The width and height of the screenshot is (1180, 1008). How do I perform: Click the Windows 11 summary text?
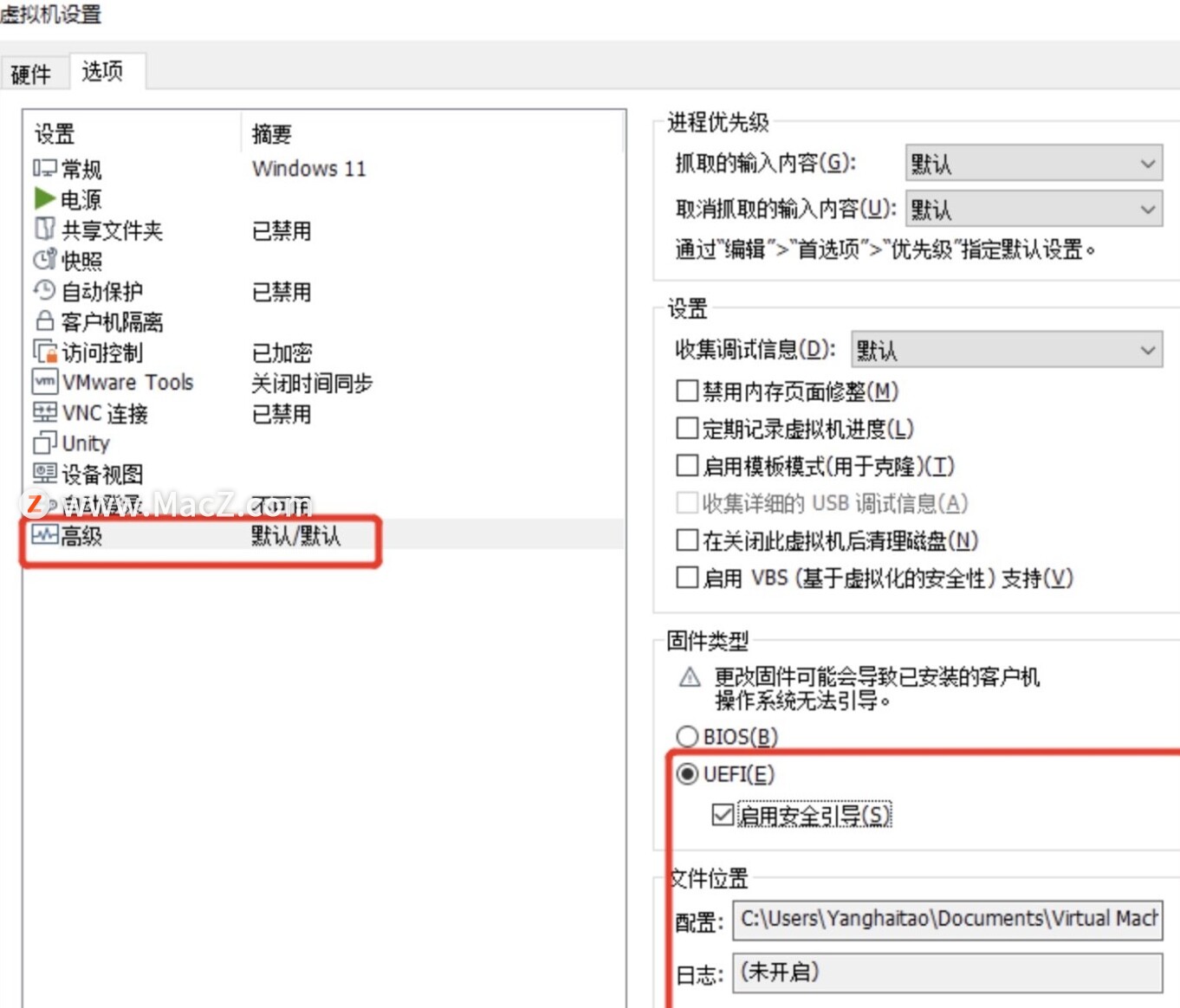coord(309,169)
